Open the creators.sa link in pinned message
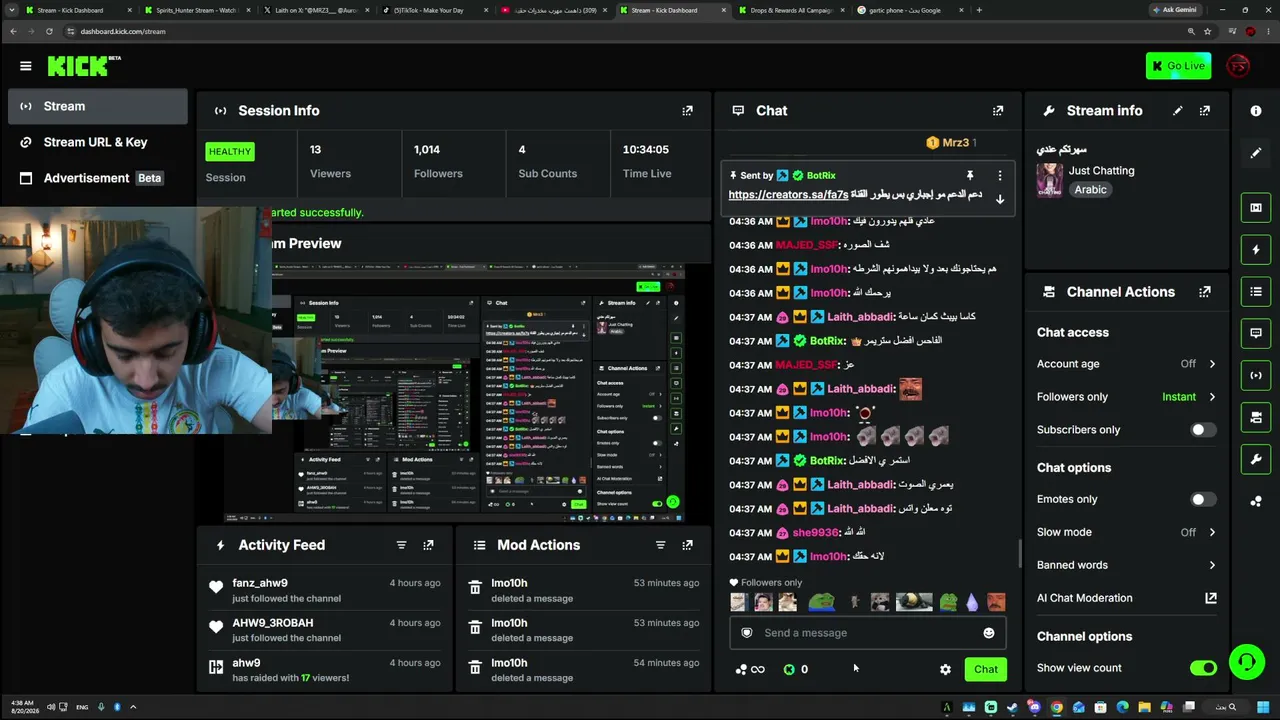 pos(788,195)
